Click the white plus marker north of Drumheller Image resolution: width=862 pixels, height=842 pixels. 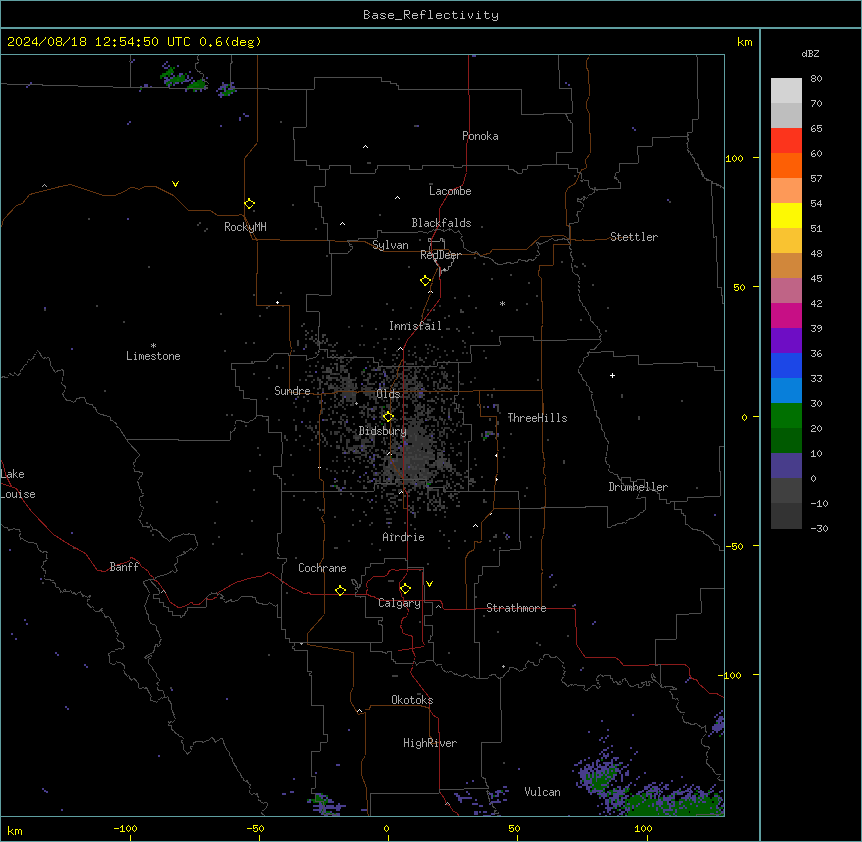612,375
